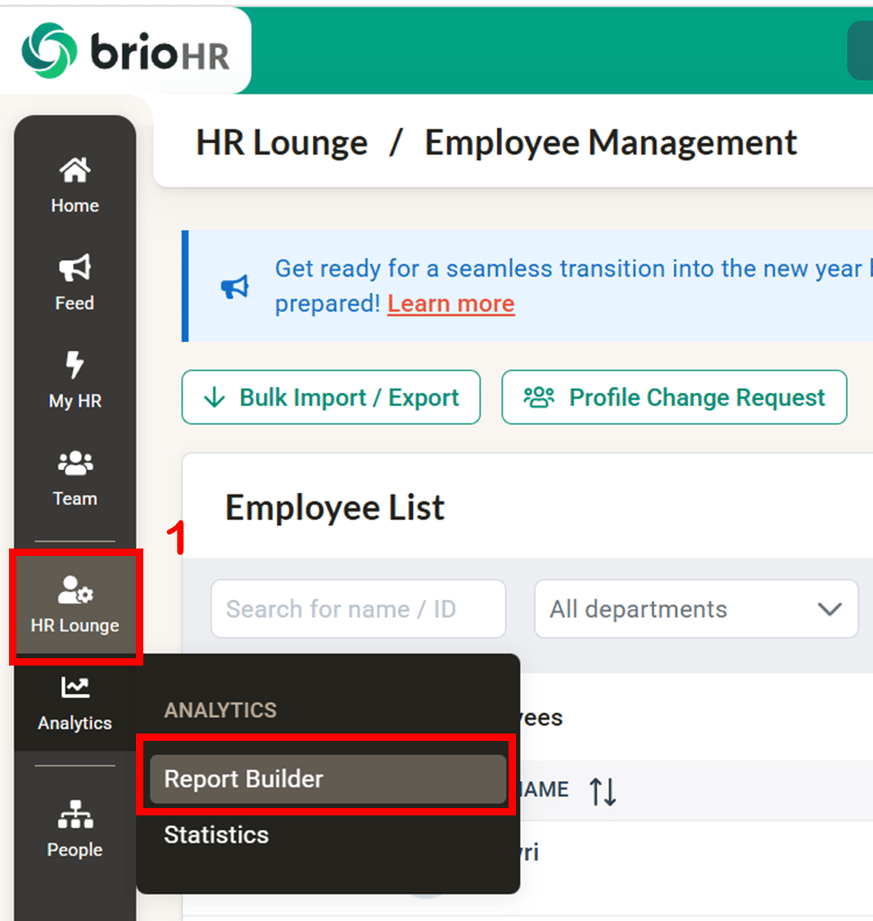Click the Profile Change Request button
873x921 pixels.
[x=675, y=397]
